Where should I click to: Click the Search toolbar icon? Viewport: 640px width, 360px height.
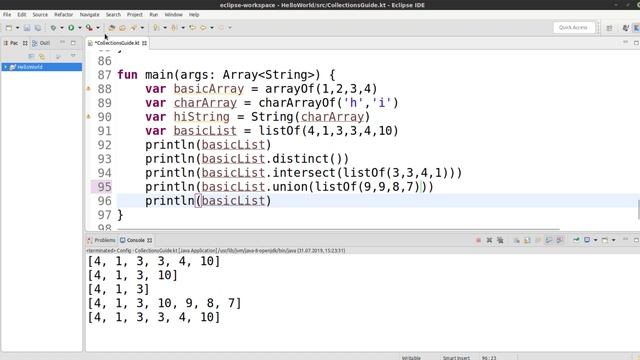click(133, 28)
